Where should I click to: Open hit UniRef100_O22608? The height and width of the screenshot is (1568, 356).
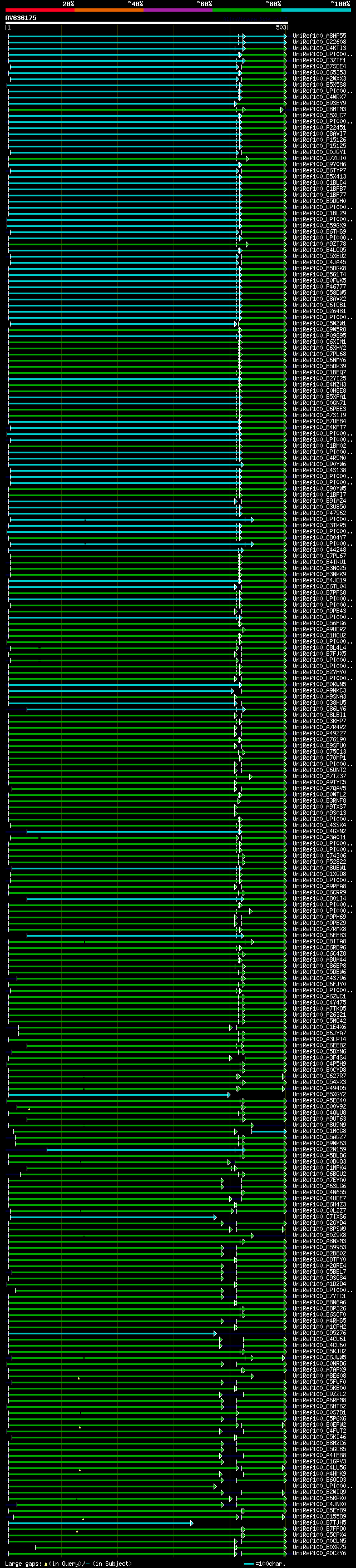click(319, 42)
